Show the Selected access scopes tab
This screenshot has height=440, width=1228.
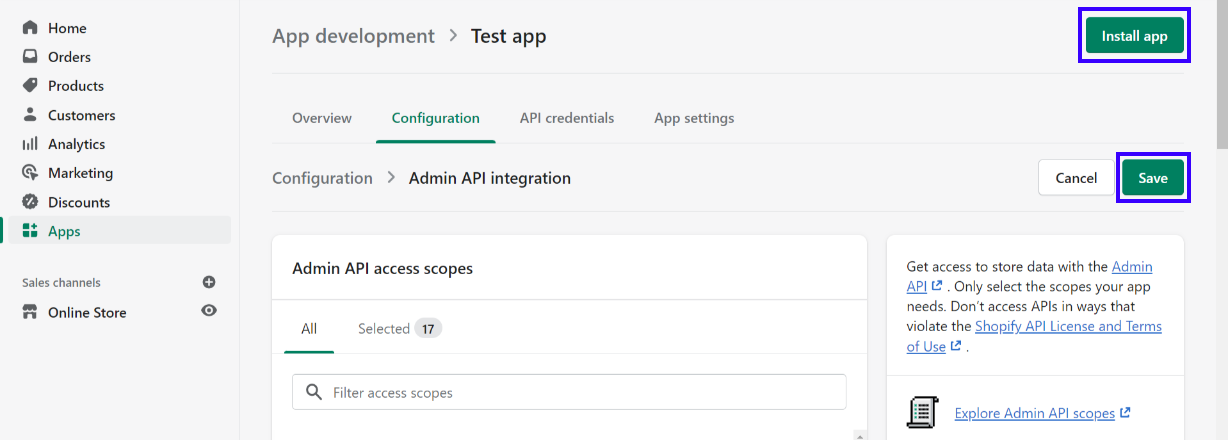pos(399,328)
